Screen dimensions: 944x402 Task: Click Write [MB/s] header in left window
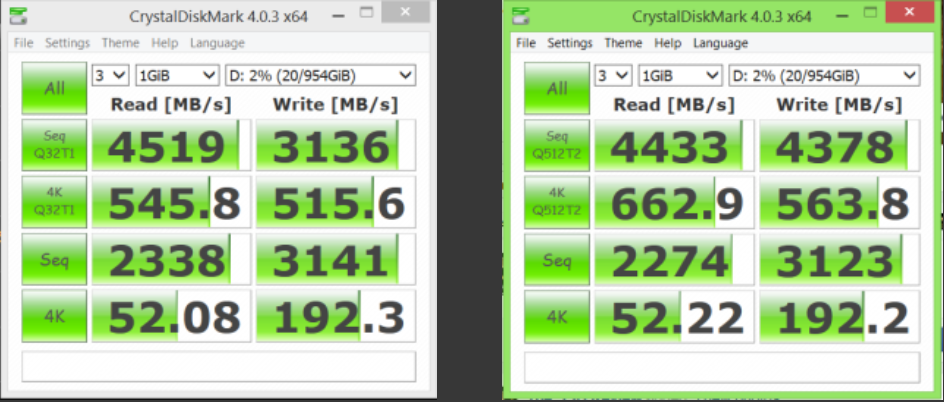335,104
